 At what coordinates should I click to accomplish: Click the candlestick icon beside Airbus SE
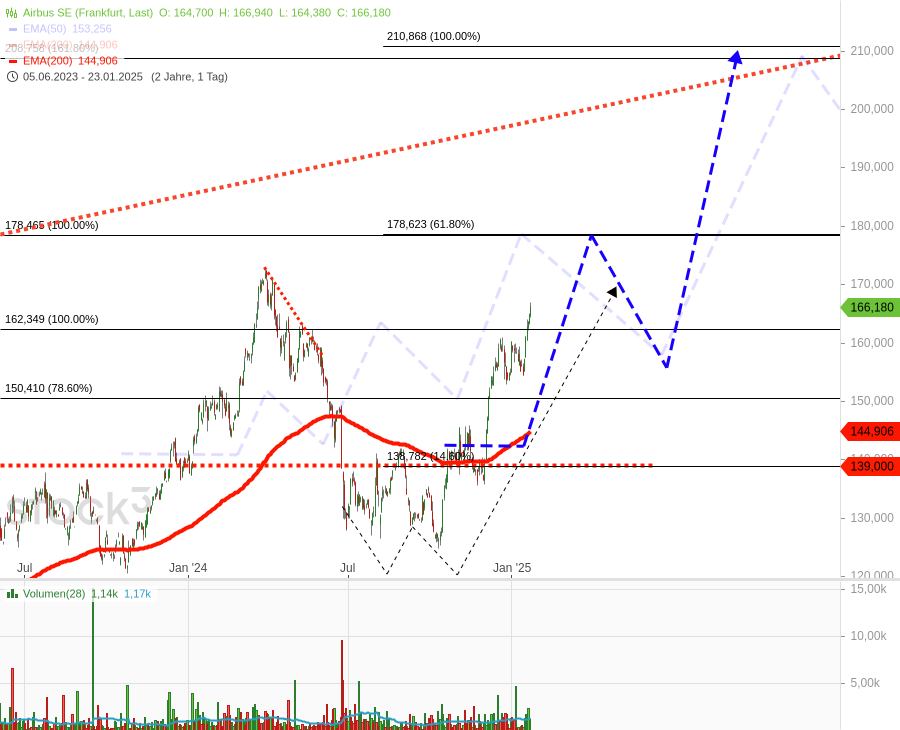12,13
